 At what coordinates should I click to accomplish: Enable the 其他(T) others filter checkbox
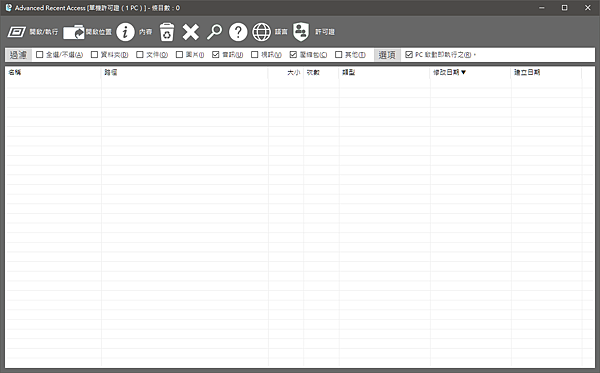(338, 55)
